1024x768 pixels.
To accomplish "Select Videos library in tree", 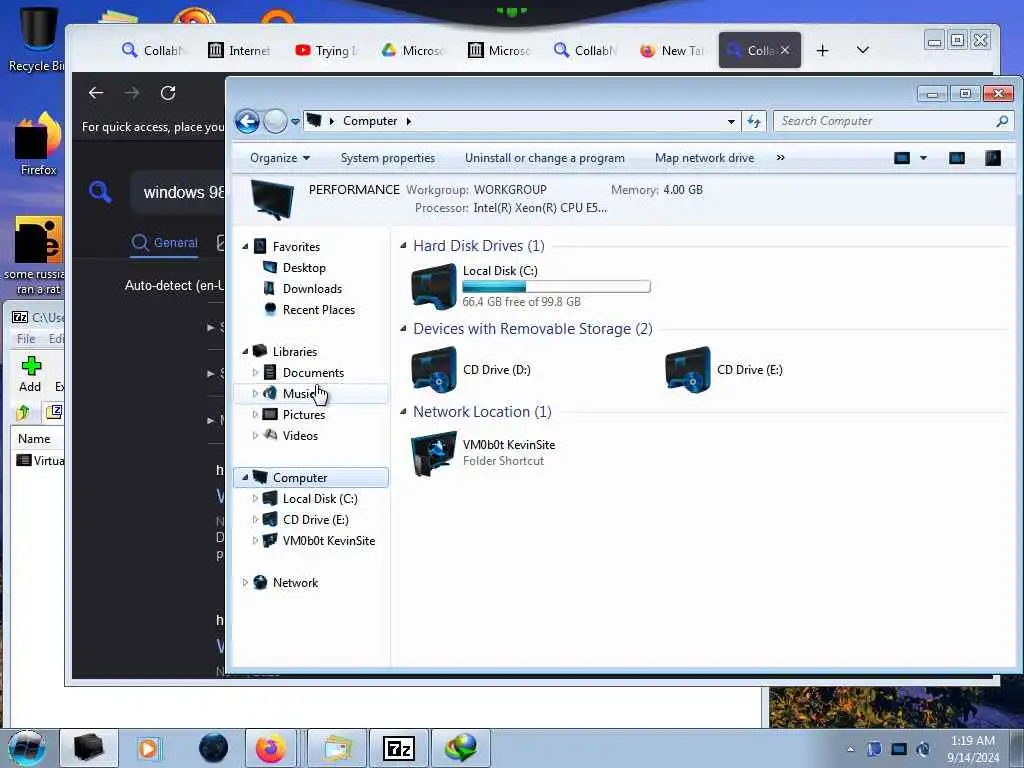I will coord(300,436).
